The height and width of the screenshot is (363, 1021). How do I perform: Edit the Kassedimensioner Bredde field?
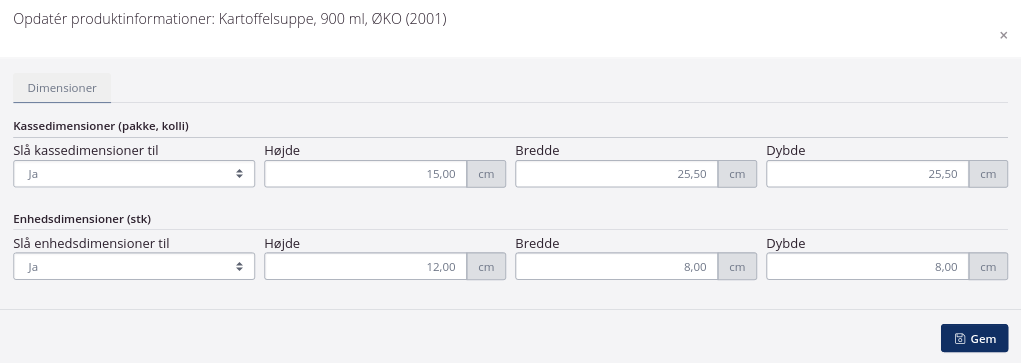617,174
